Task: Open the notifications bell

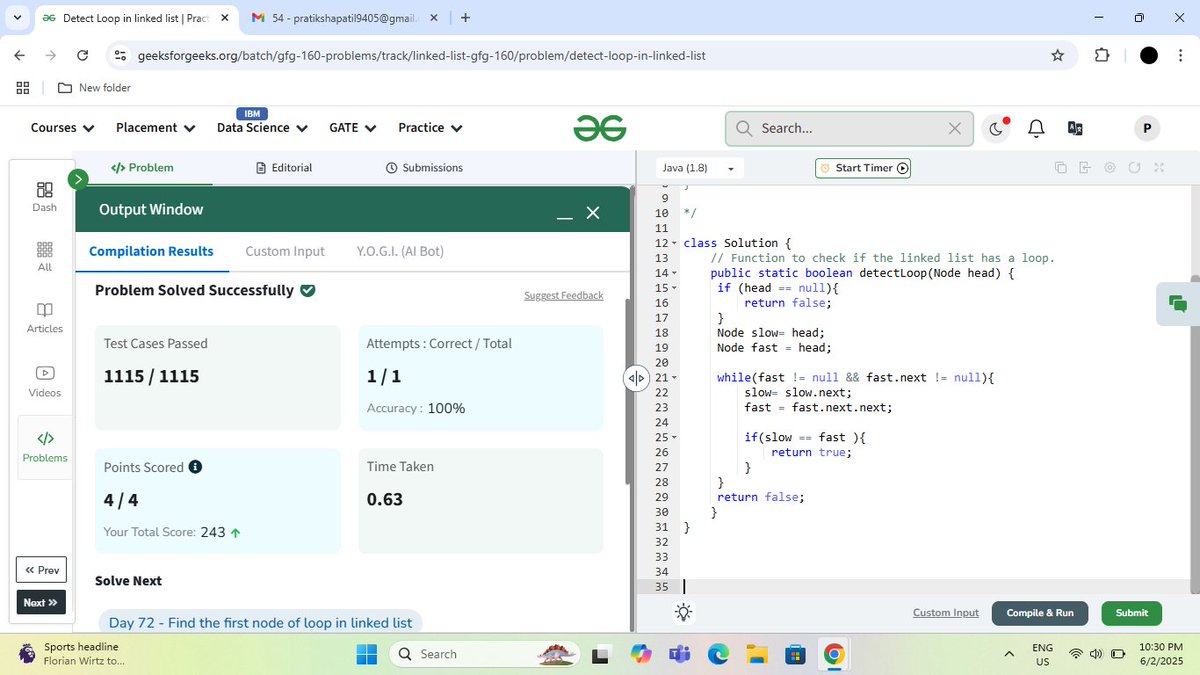Action: pyautogui.click(x=1036, y=128)
